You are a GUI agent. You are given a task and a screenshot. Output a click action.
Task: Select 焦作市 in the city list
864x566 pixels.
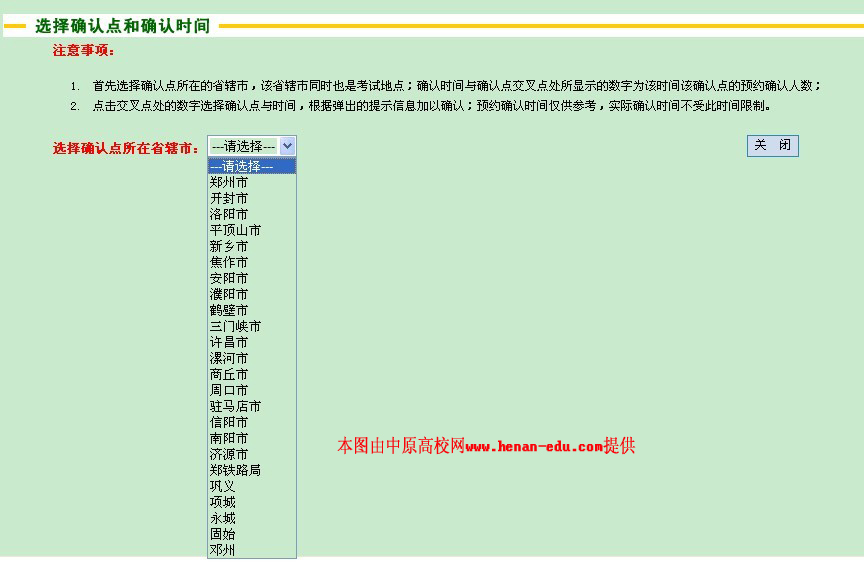point(229,263)
